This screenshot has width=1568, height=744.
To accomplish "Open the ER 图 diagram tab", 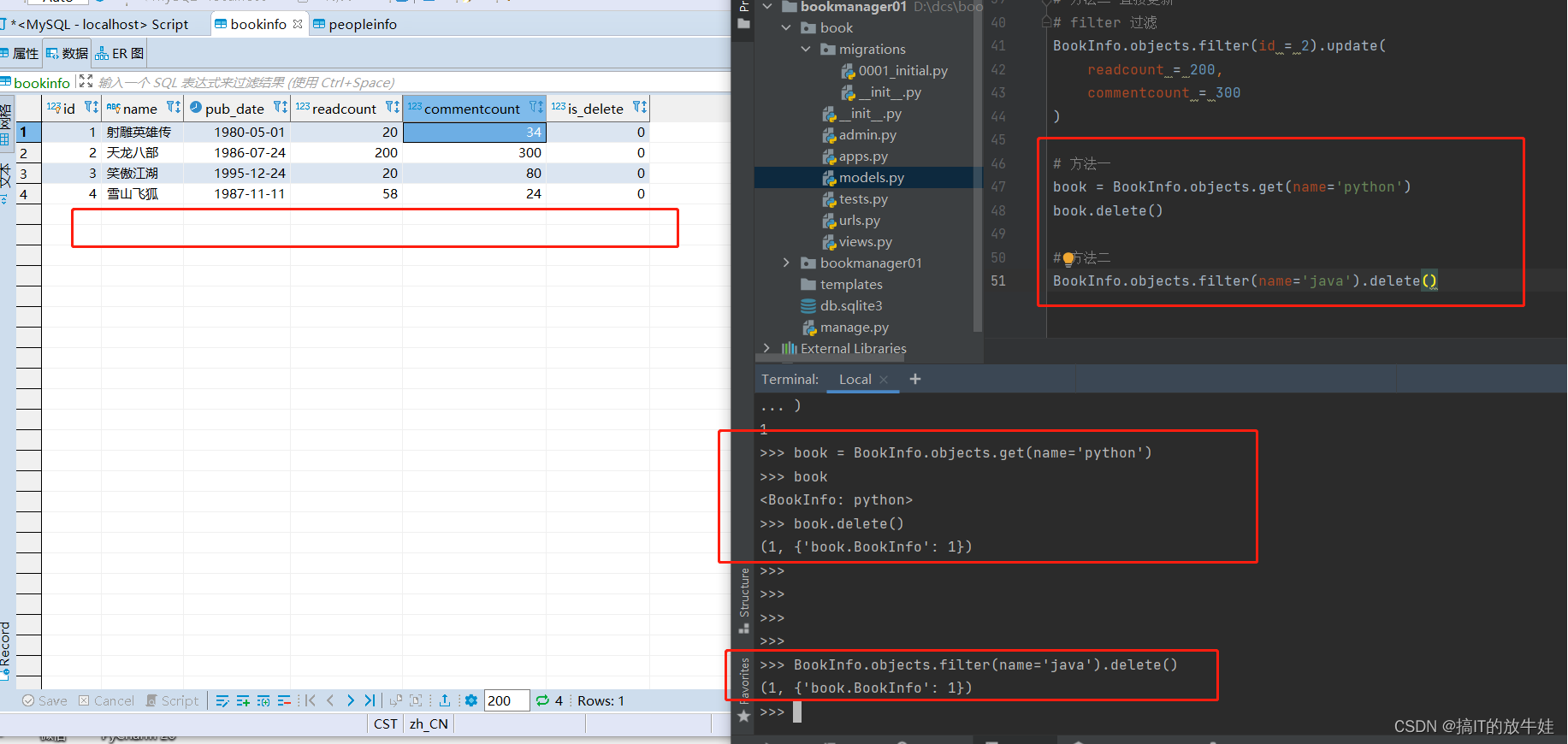I will [120, 53].
